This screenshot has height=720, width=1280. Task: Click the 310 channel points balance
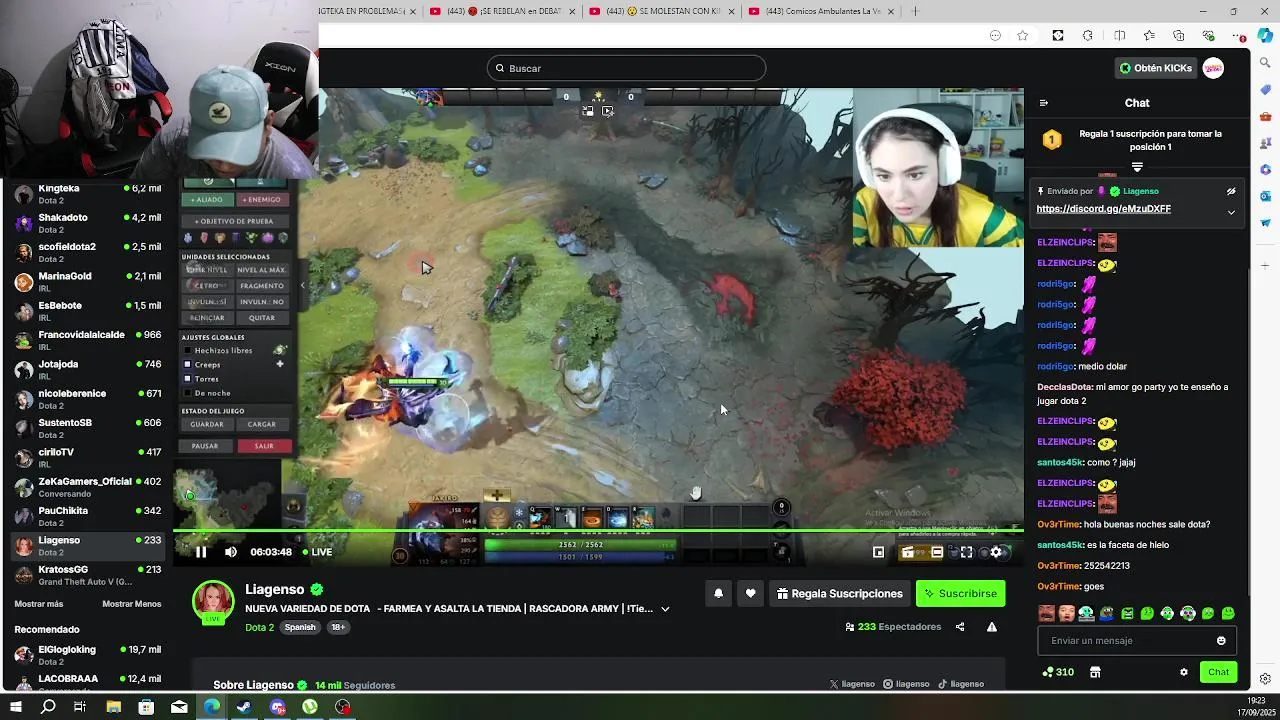pyautogui.click(x=1058, y=672)
